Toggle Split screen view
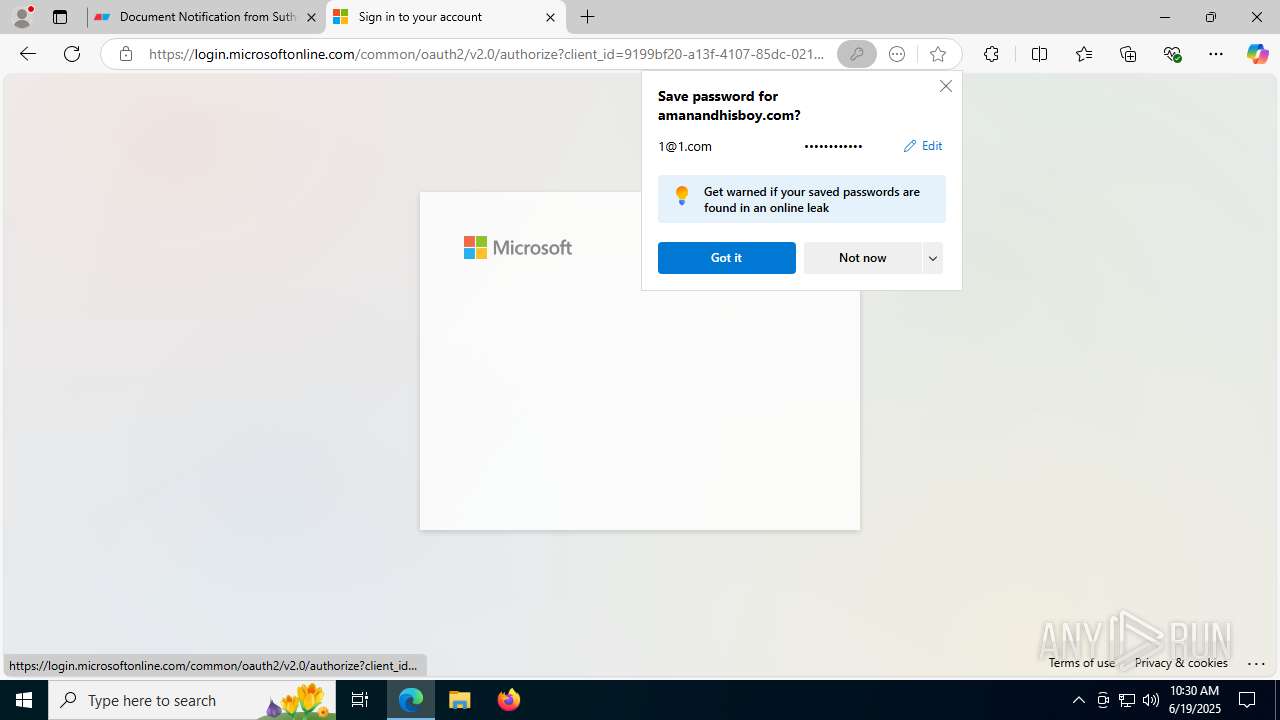The height and width of the screenshot is (720, 1280). coord(1039,54)
